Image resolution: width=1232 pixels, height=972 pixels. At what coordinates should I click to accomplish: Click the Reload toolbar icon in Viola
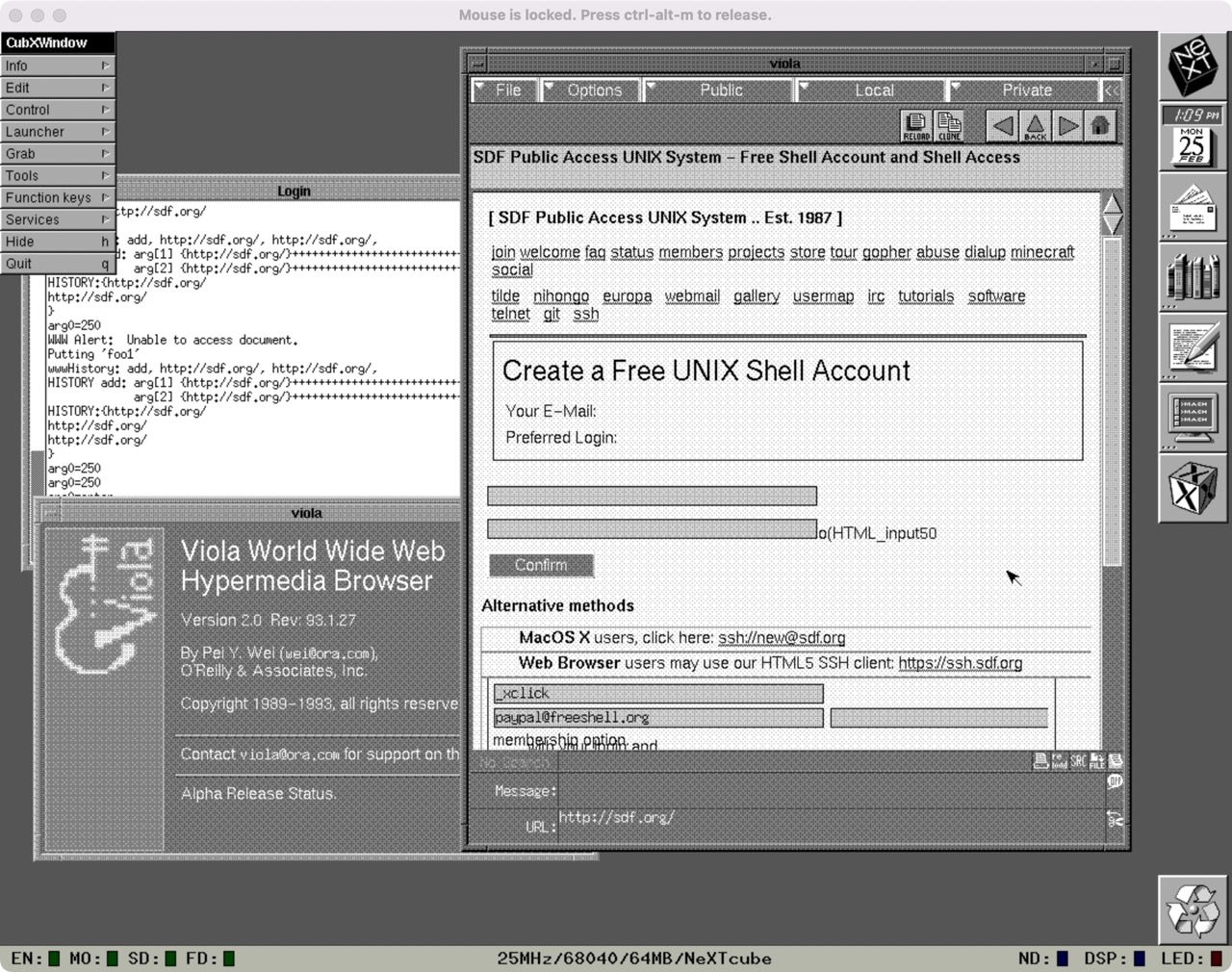coord(915,126)
